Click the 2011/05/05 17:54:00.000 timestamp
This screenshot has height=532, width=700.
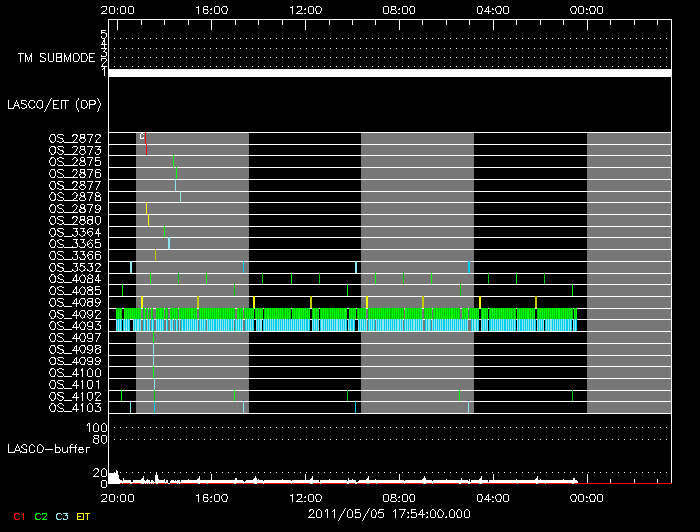point(389,514)
